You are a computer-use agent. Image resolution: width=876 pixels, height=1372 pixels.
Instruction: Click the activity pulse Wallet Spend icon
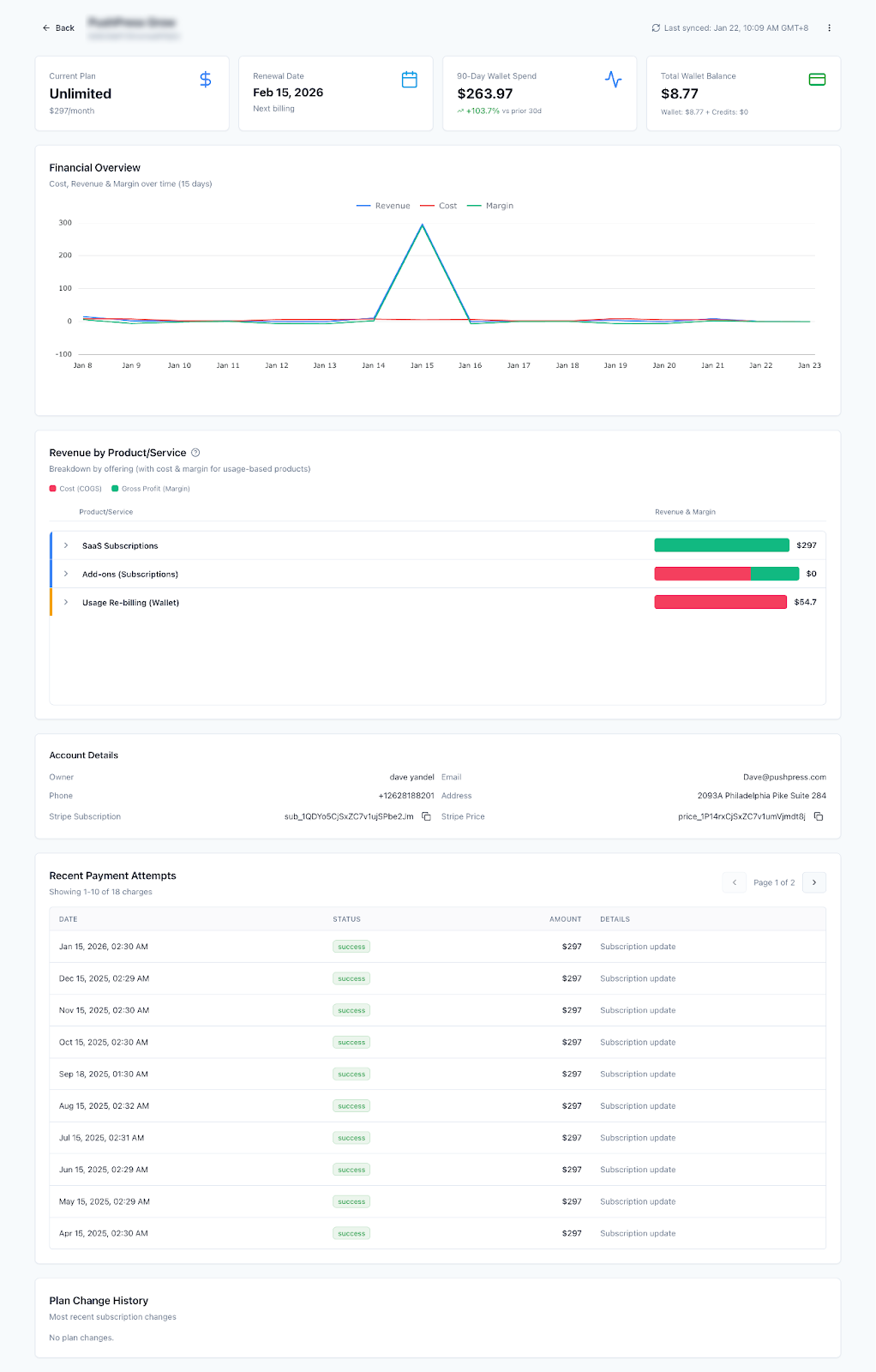[613, 80]
